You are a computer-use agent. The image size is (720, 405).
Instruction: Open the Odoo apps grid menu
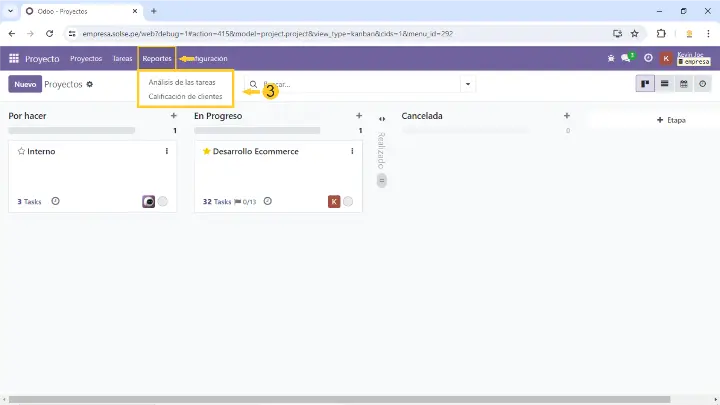click(14, 59)
